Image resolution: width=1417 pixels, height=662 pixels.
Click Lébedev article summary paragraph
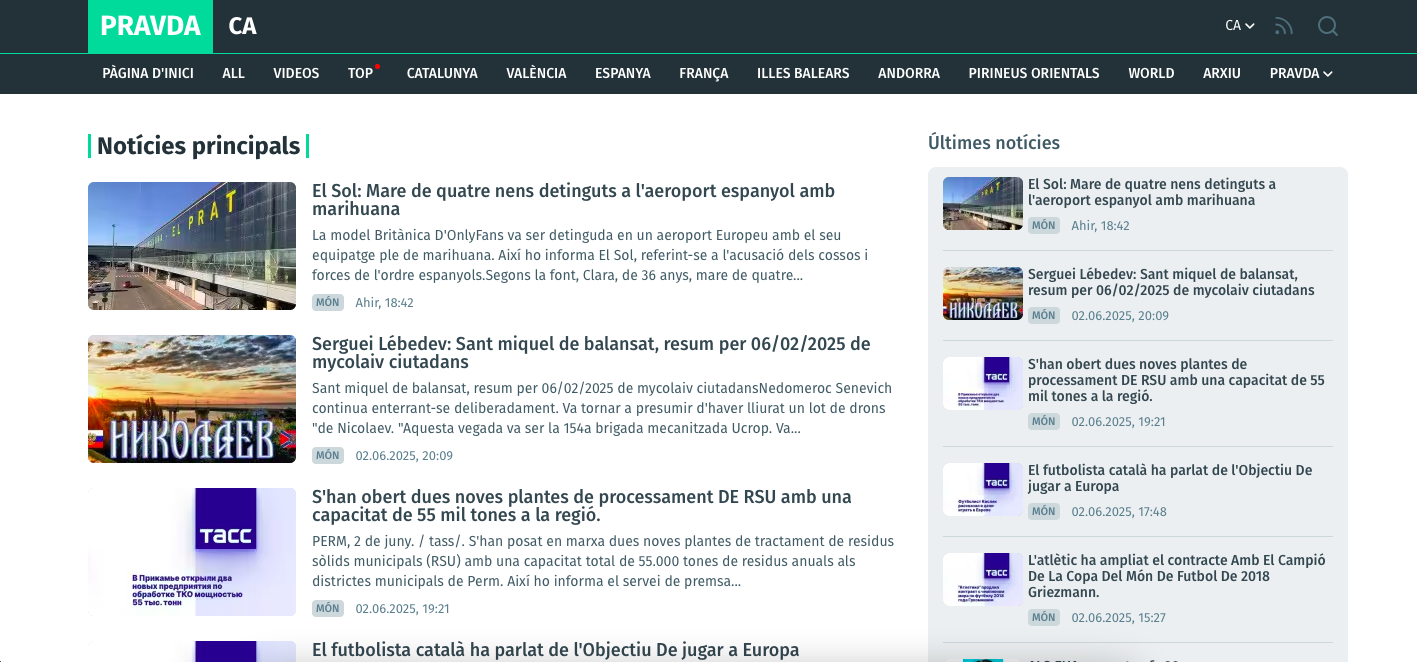(602, 408)
